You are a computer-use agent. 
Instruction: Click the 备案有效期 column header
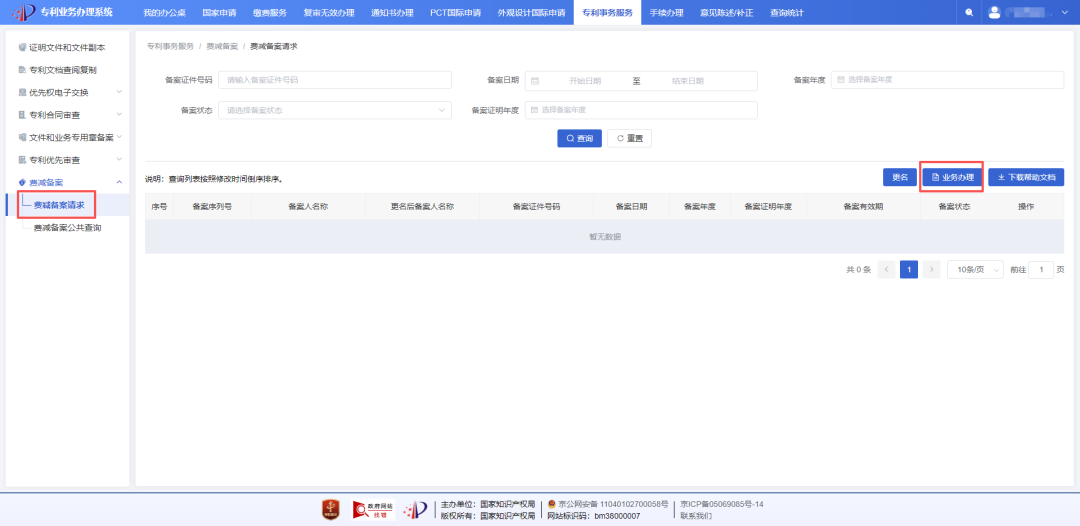(862, 207)
